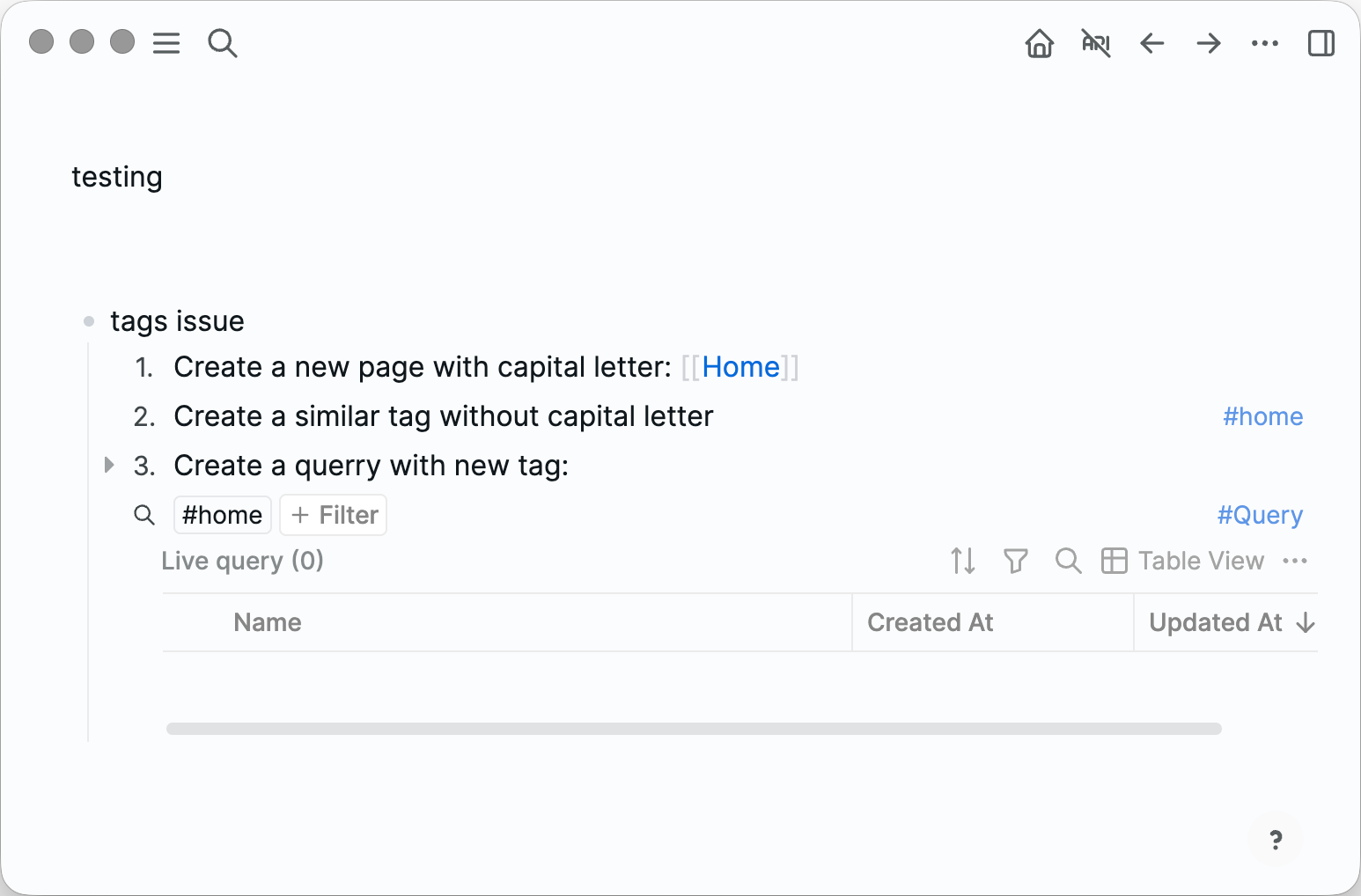The height and width of the screenshot is (896, 1361).
Task: Go to the Home page icon
Action: coord(1039,43)
